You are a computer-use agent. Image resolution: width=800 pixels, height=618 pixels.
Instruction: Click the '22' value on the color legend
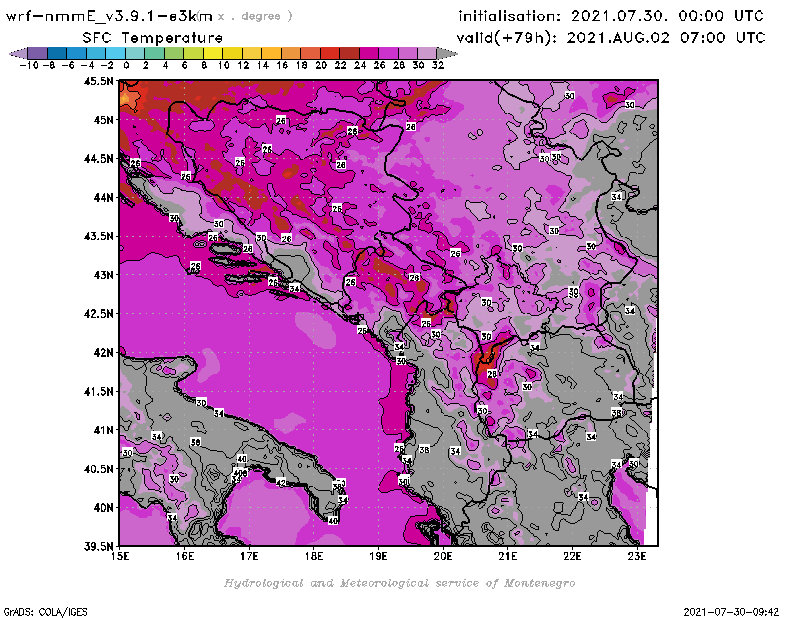[340, 65]
